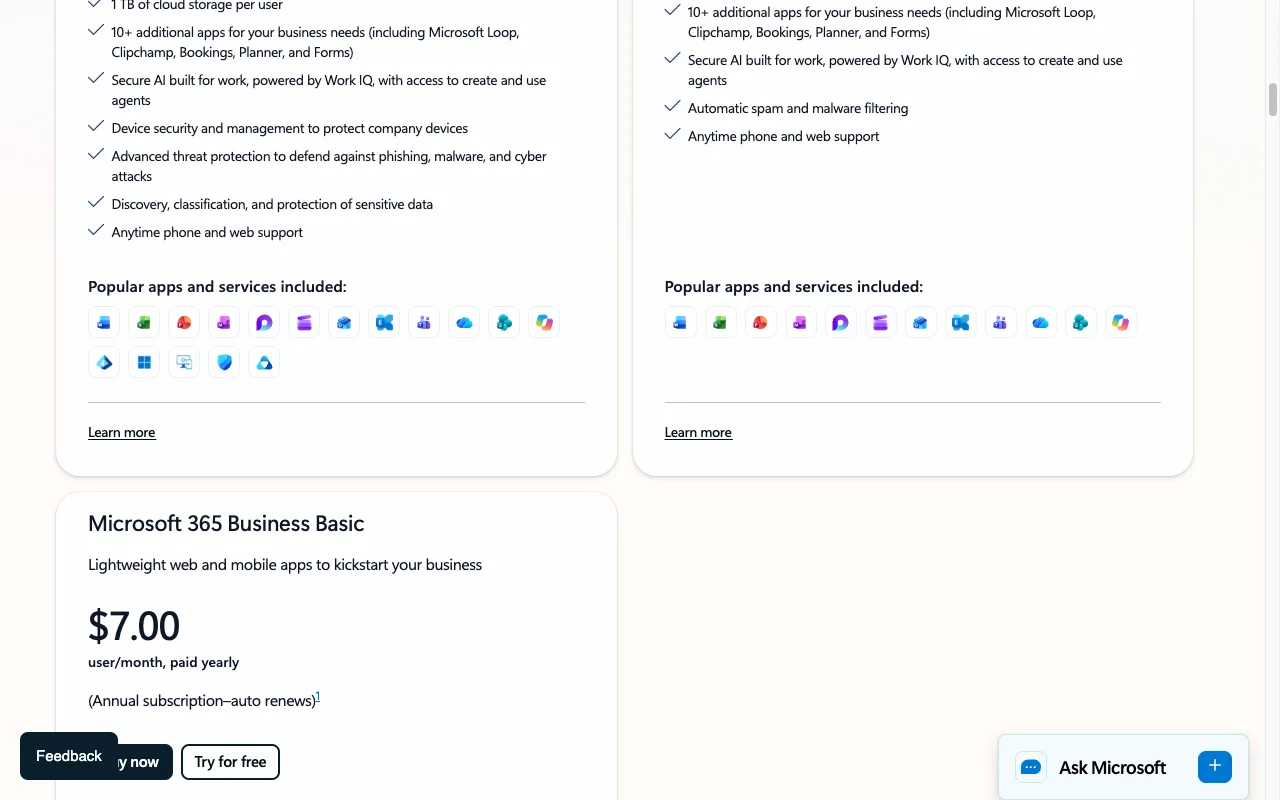Click the Clipchamp icon in the left plan card
Screen dimensions: 1280x800
tap(304, 322)
